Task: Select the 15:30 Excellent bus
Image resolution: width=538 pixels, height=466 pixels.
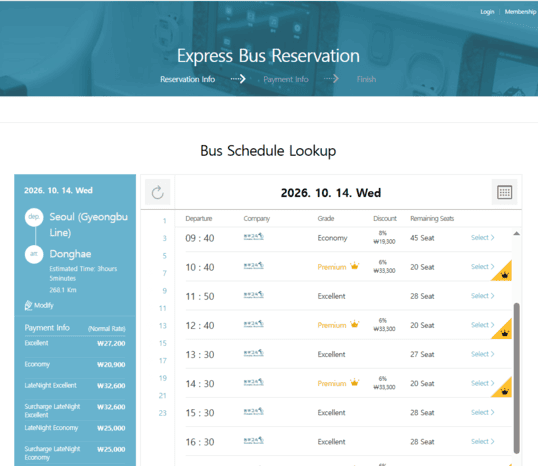Action: tap(482, 412)
